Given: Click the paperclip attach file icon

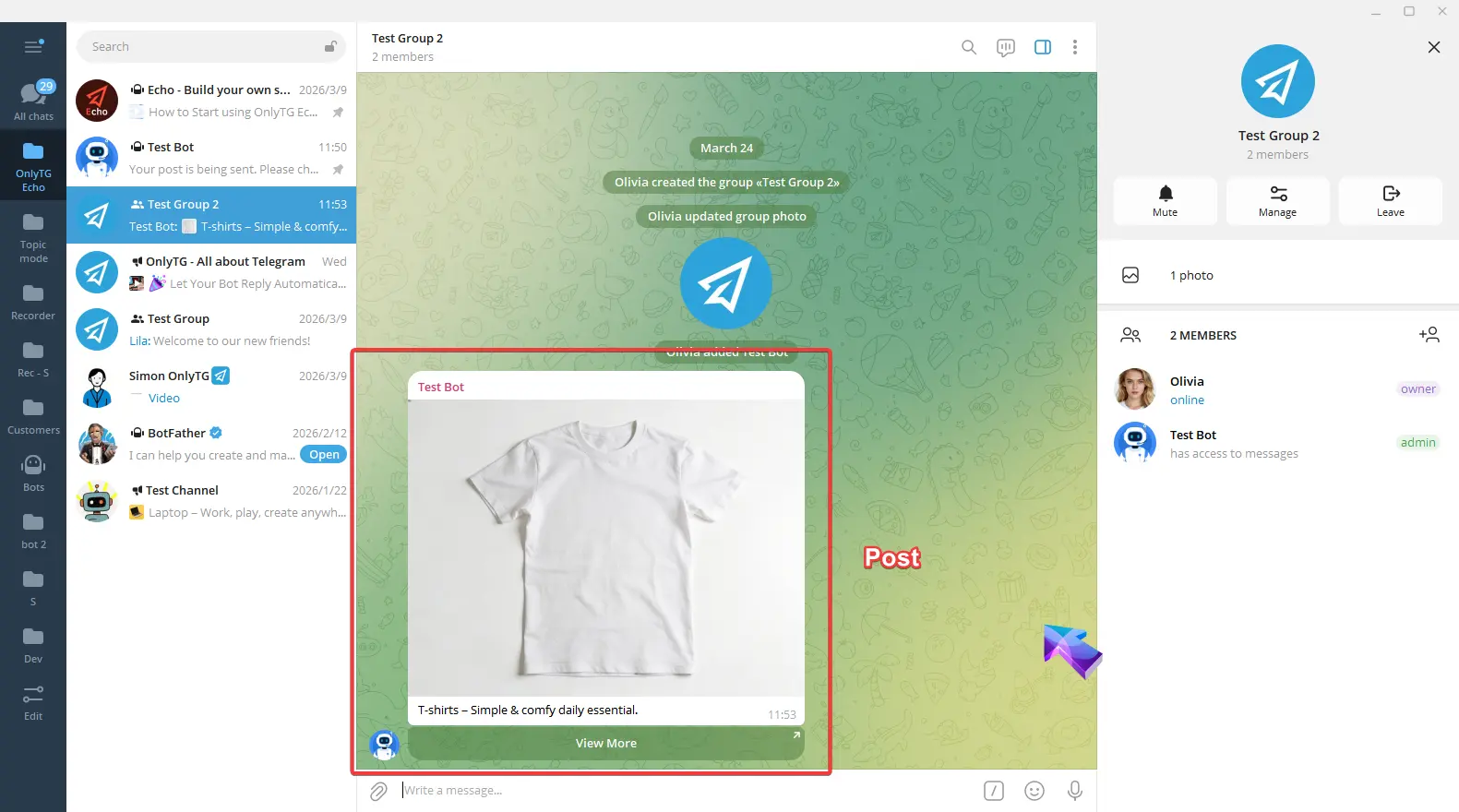Looking at the screenshot, I should 378,791.
